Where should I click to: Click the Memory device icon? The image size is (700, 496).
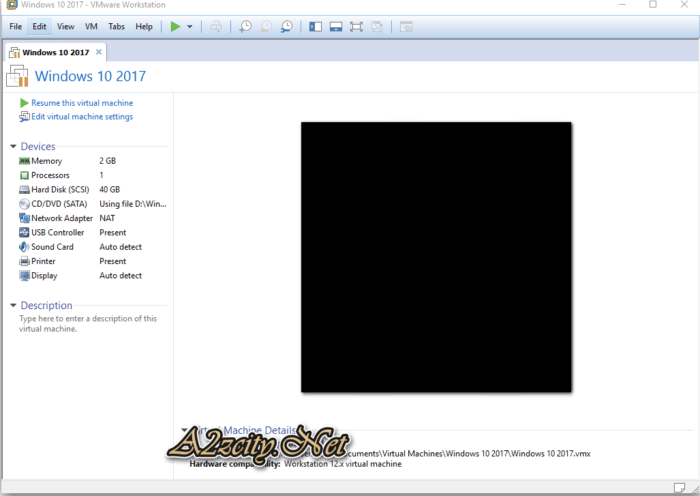pos(24,161)
